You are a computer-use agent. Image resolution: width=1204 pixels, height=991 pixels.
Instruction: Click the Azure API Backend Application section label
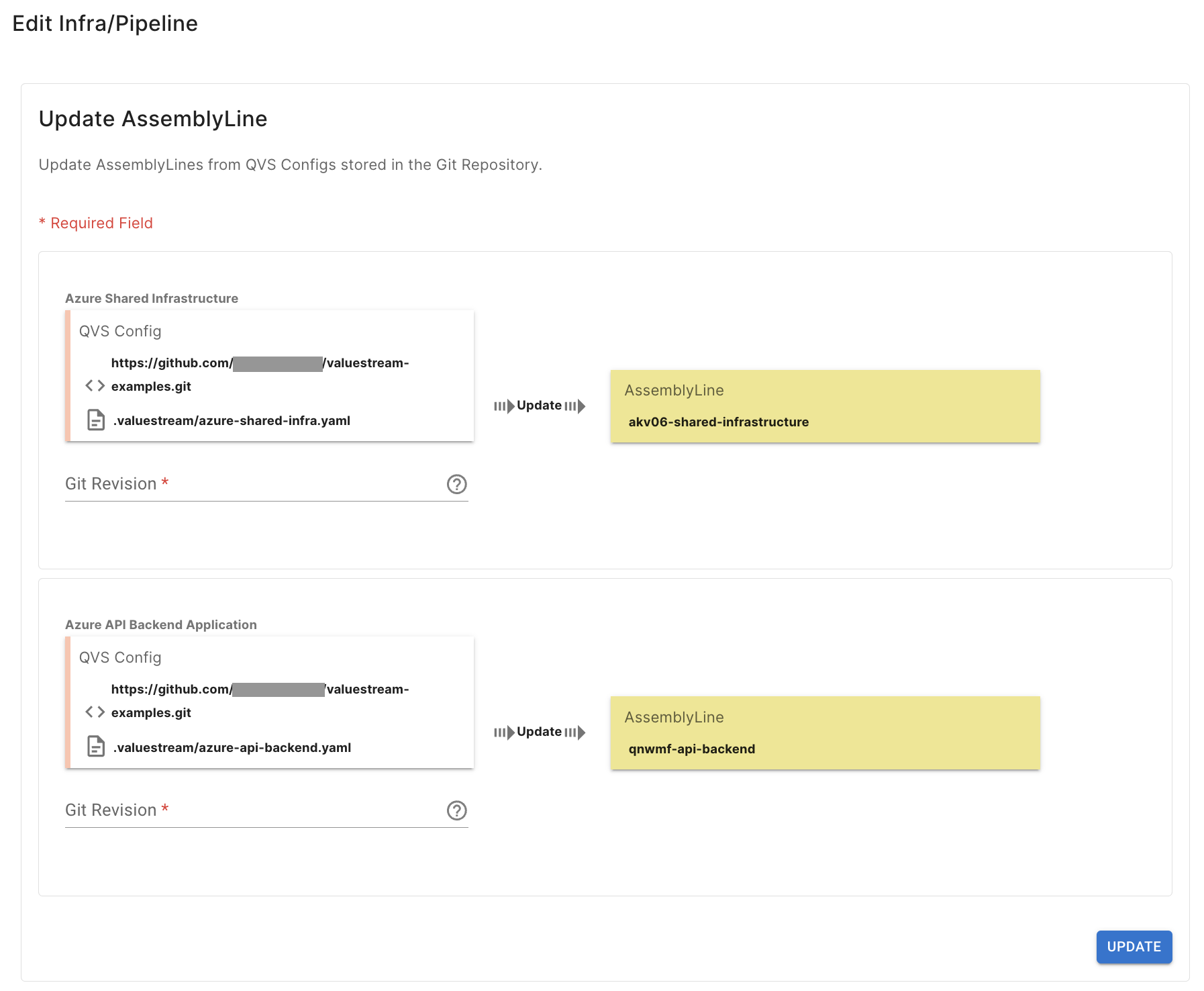point(161,624)
